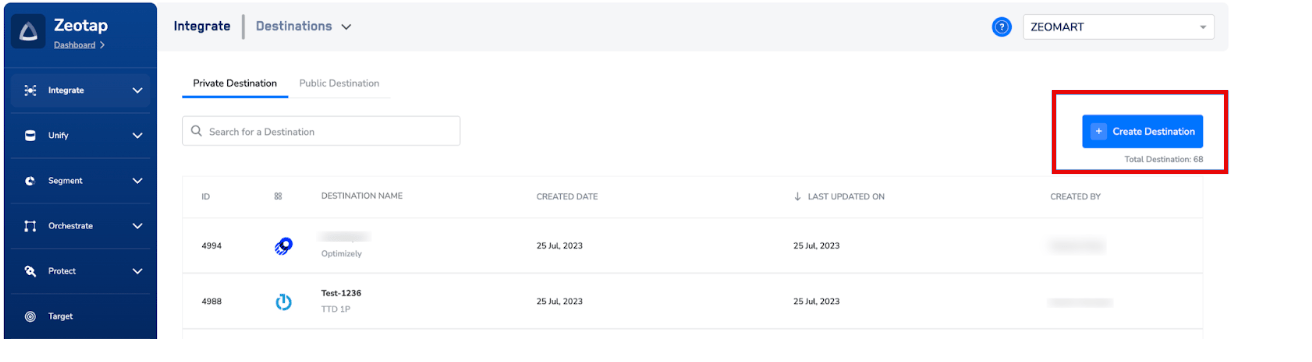The width and height of the screenshot is (1312, 362).
Task: Switch to Public Destination tab
Action: (339, 83)
